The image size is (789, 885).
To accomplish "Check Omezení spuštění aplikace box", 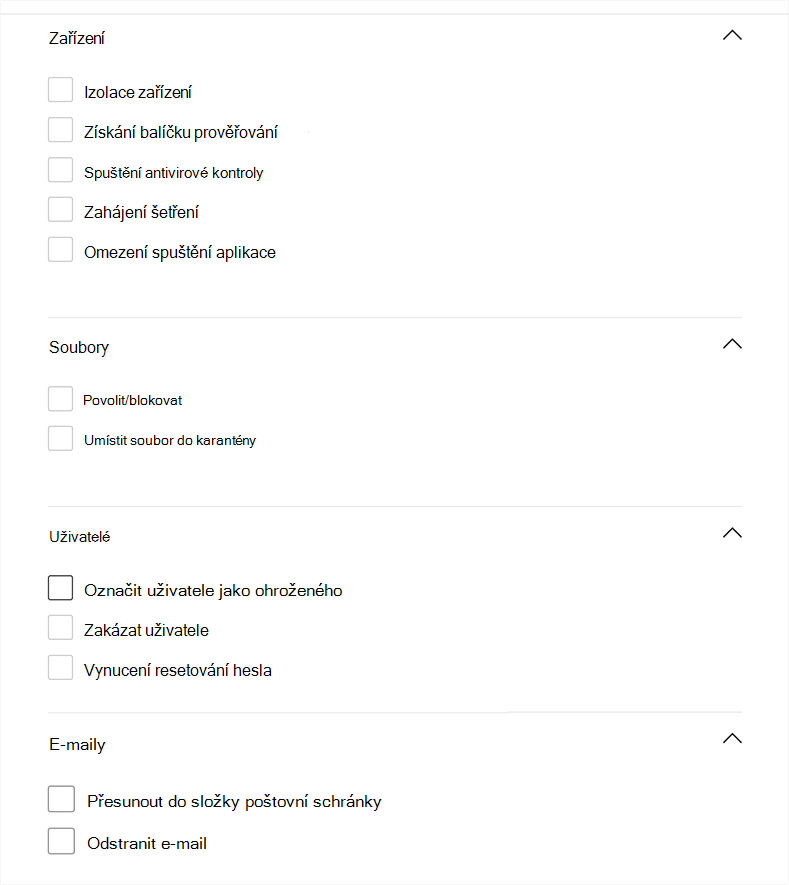I will click(x=61, y=250).
